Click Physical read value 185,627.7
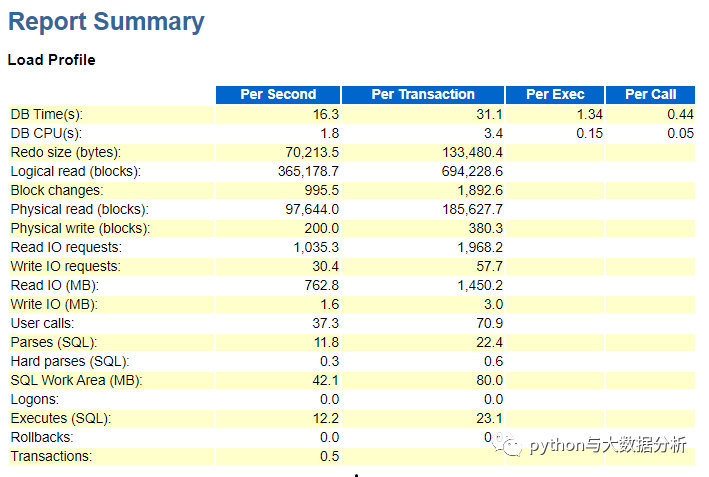This screenshot has height=477, width=709. click(473, 209)
